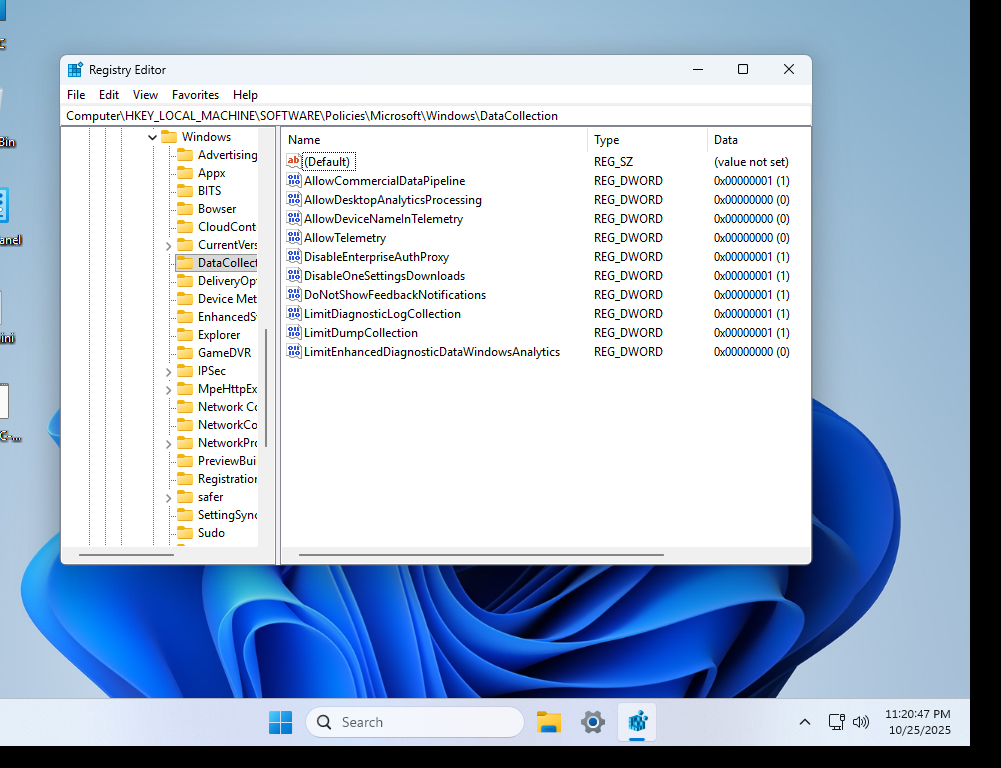The image size is (1001, 768).
Task: Expand the IPSec key
Action: click(168, 371)
